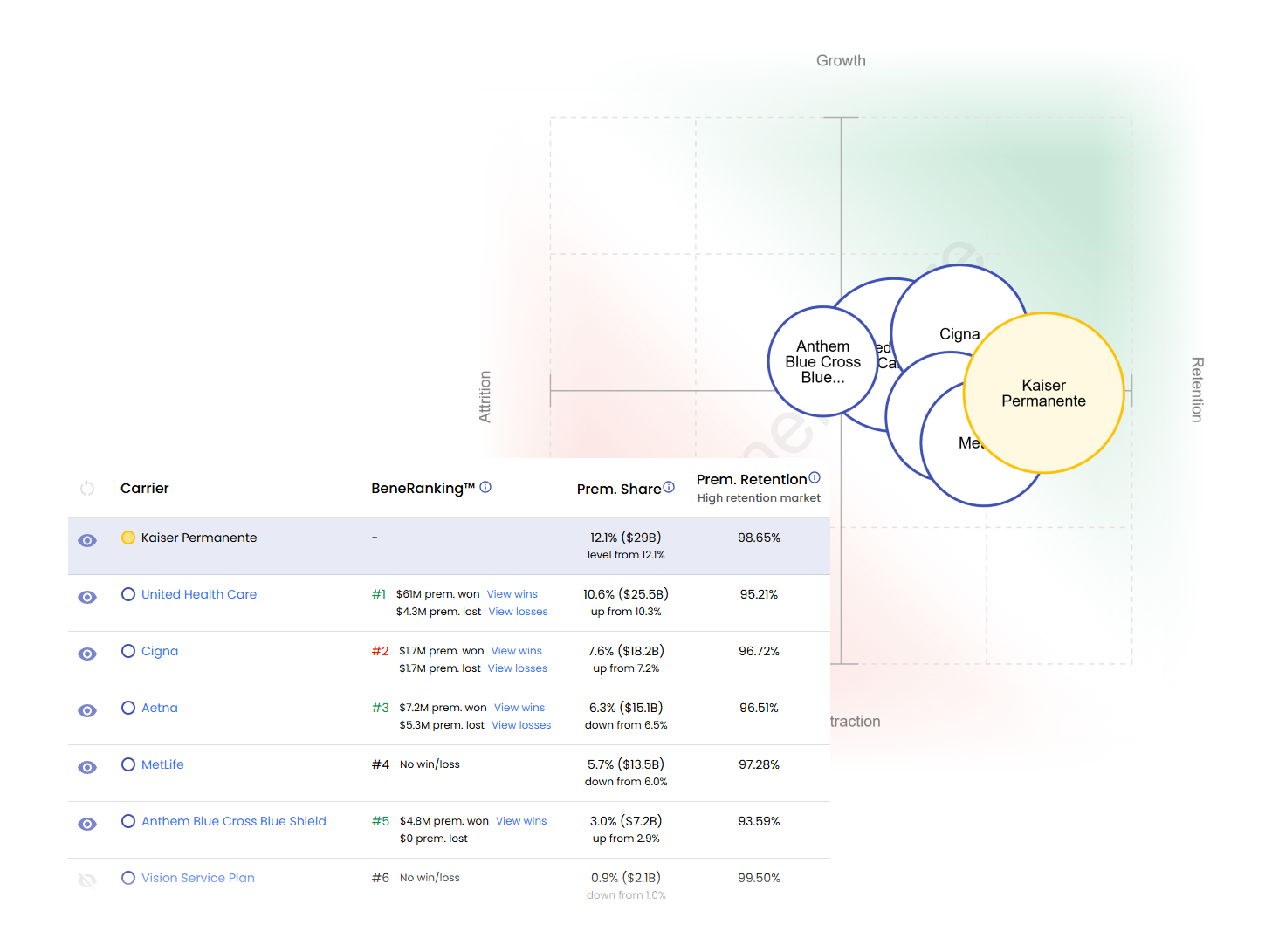Click the MetLife carrier name link
The width and height of the screenshot is (1272, 952).
click(x=162, y=764)
